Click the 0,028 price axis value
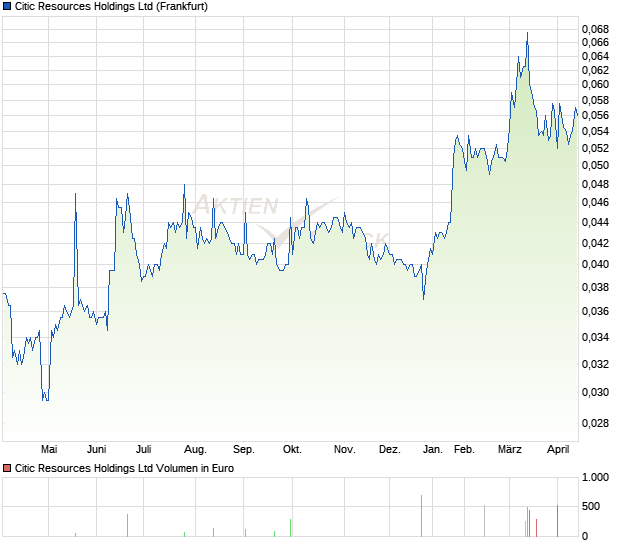620x546 pixels. (x=595, y=423)
